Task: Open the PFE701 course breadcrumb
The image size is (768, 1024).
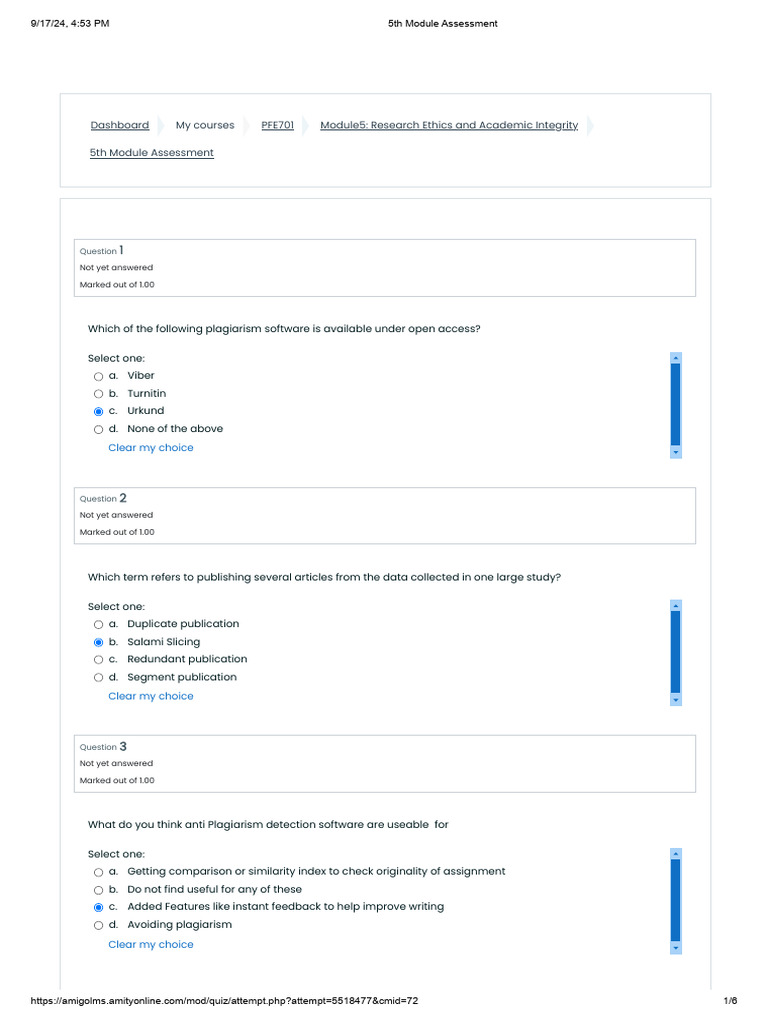Action: (x=278, y=125)
